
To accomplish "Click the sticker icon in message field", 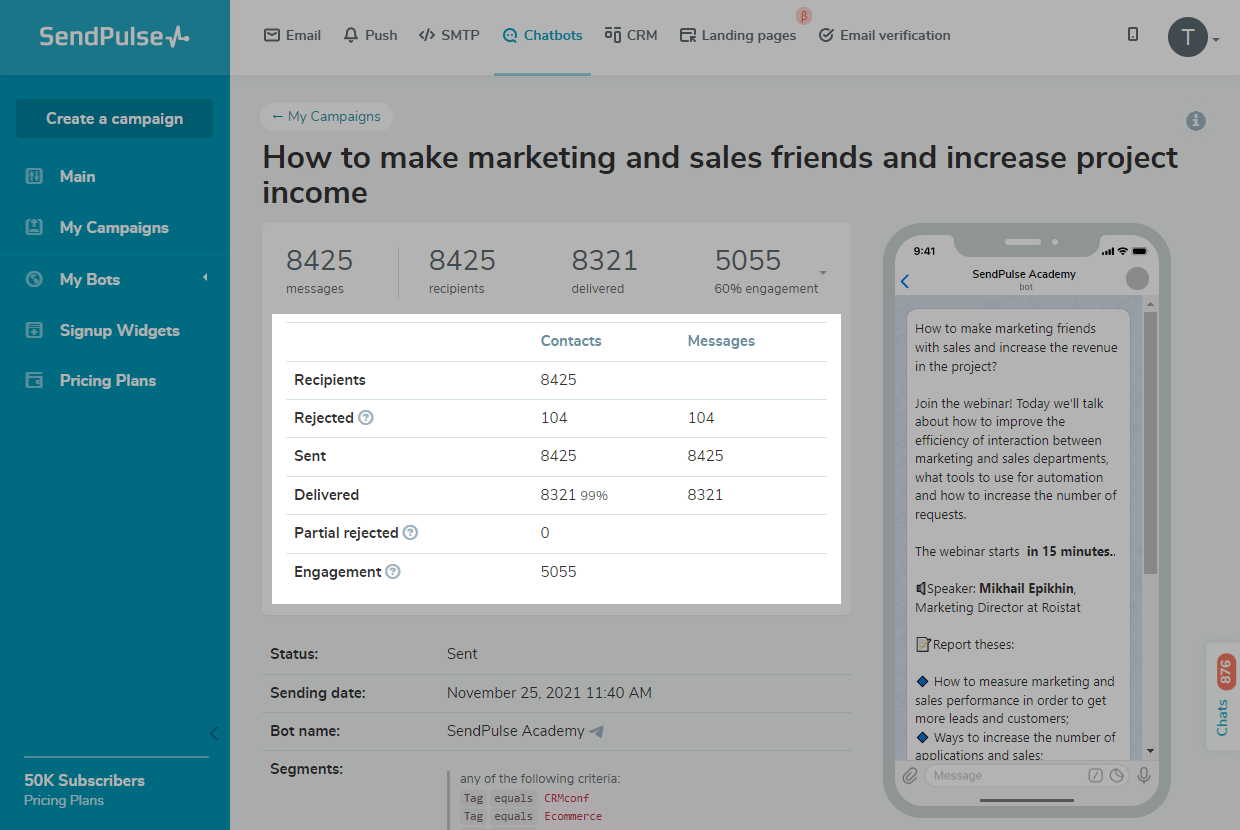I will (1117, 775).
